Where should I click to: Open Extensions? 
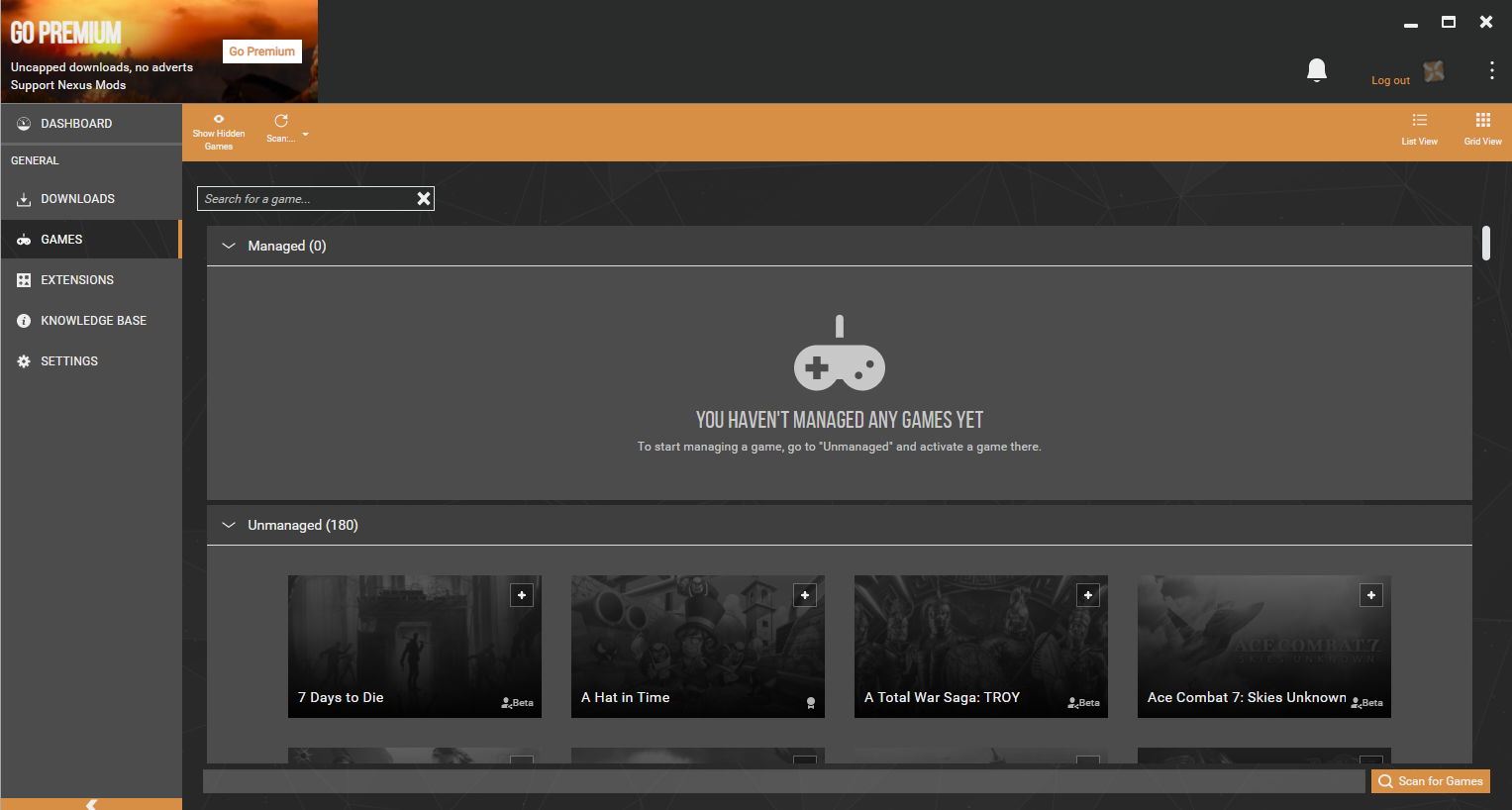click(x=91, y=280)
